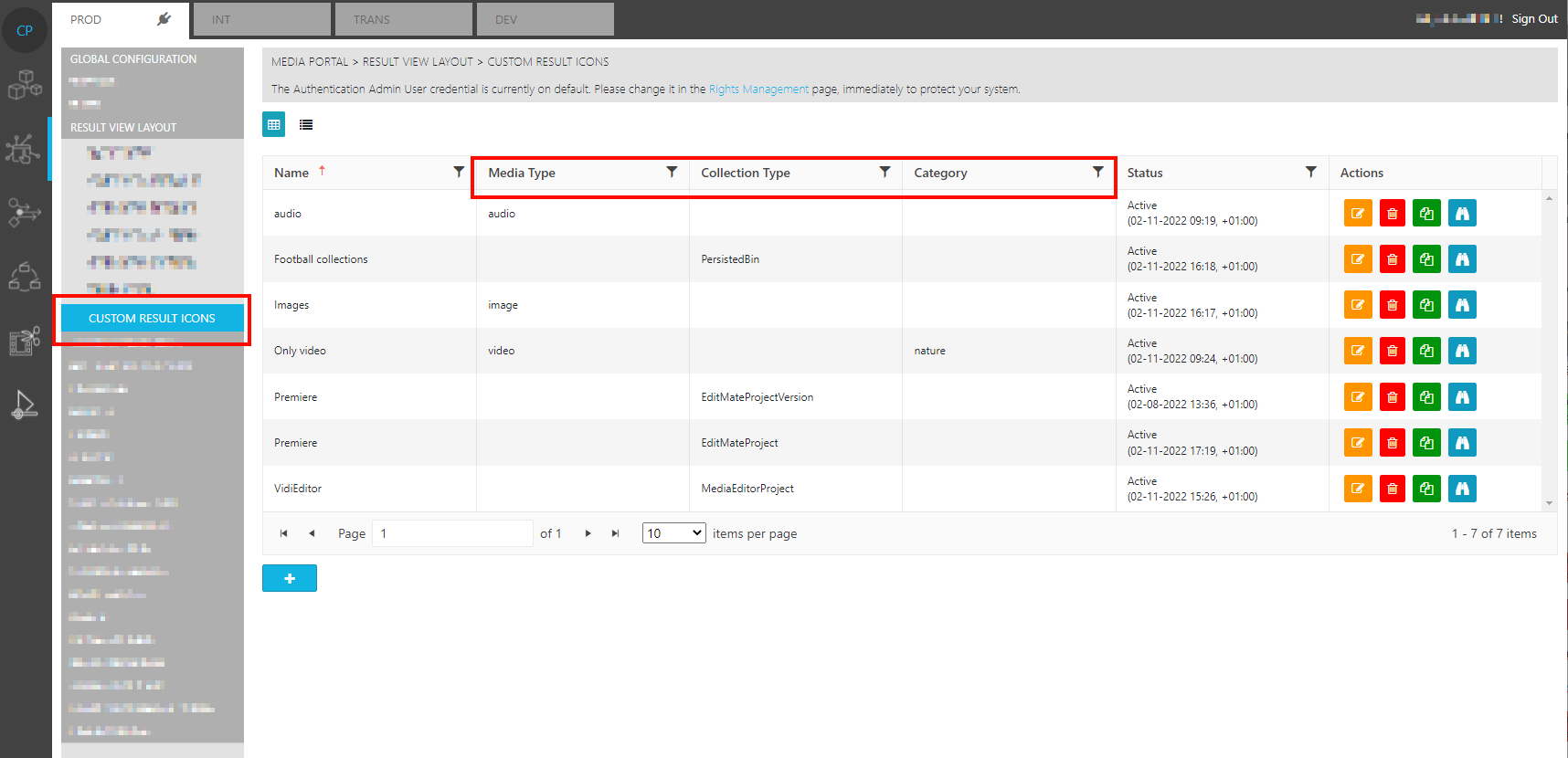1568x758 pixels.
Task: Open the Status column filter
Action: tap(1310, 172)
